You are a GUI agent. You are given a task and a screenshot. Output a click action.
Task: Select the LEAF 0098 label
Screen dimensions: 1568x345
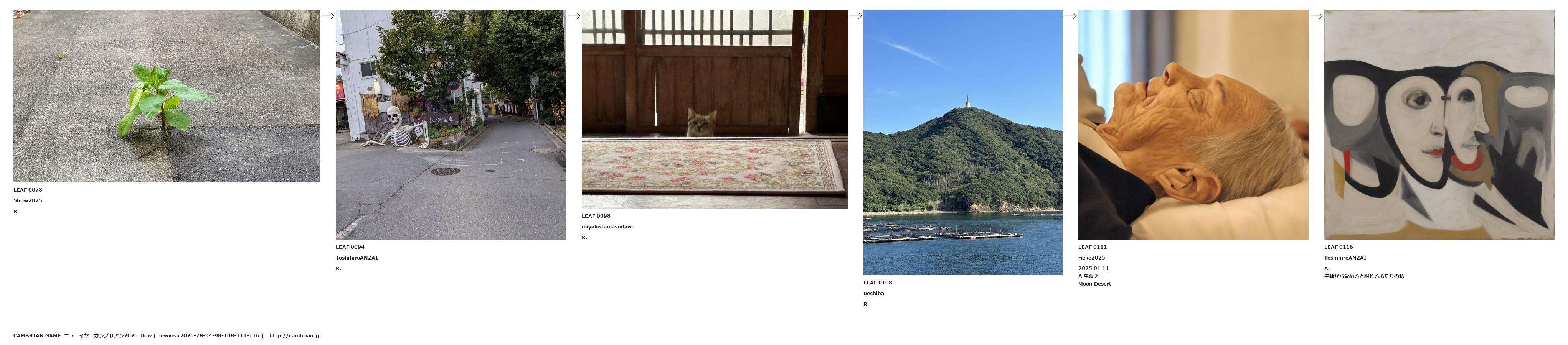point(596,216)
